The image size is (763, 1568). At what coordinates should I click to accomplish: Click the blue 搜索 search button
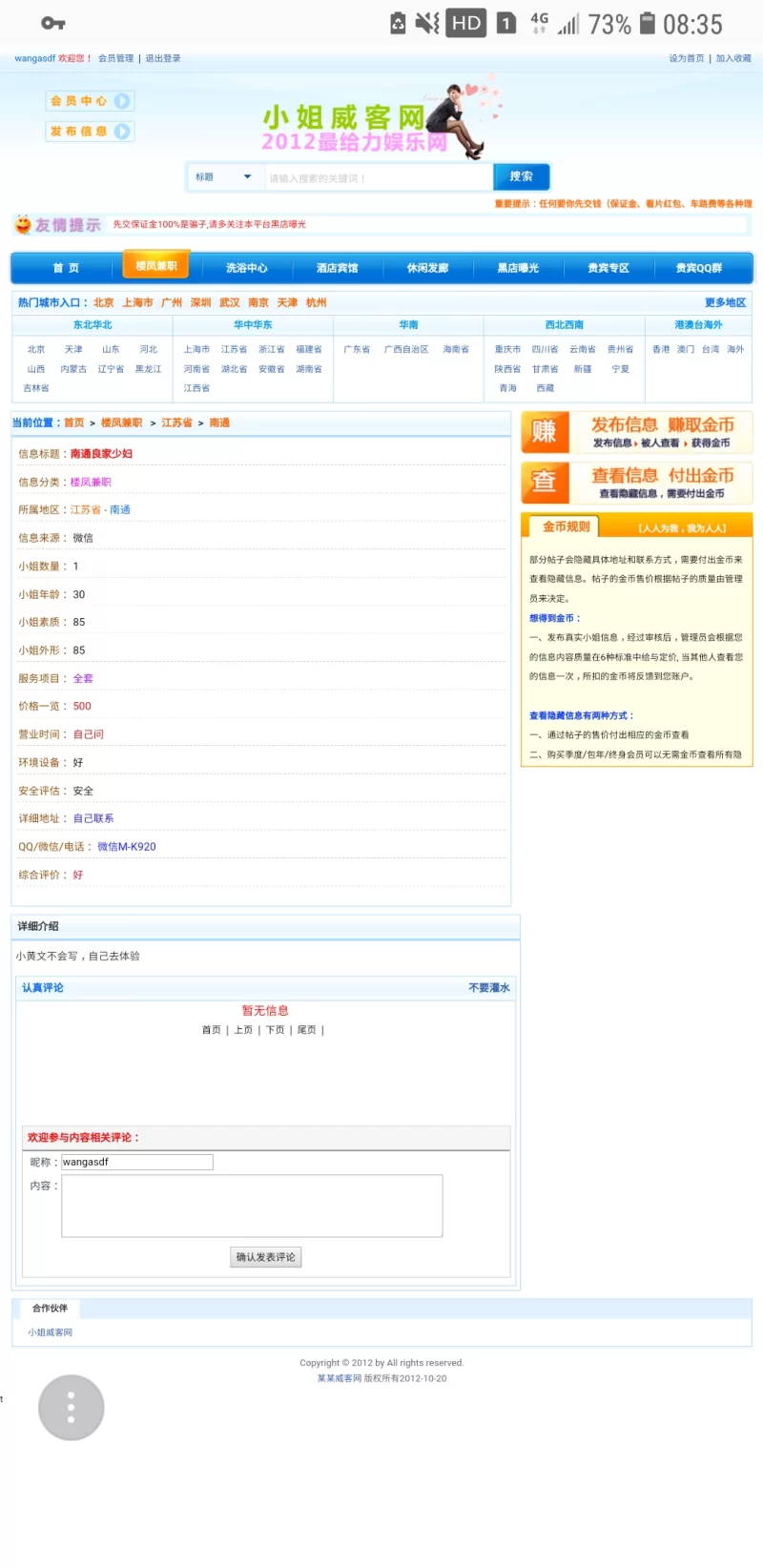(521, 176)
